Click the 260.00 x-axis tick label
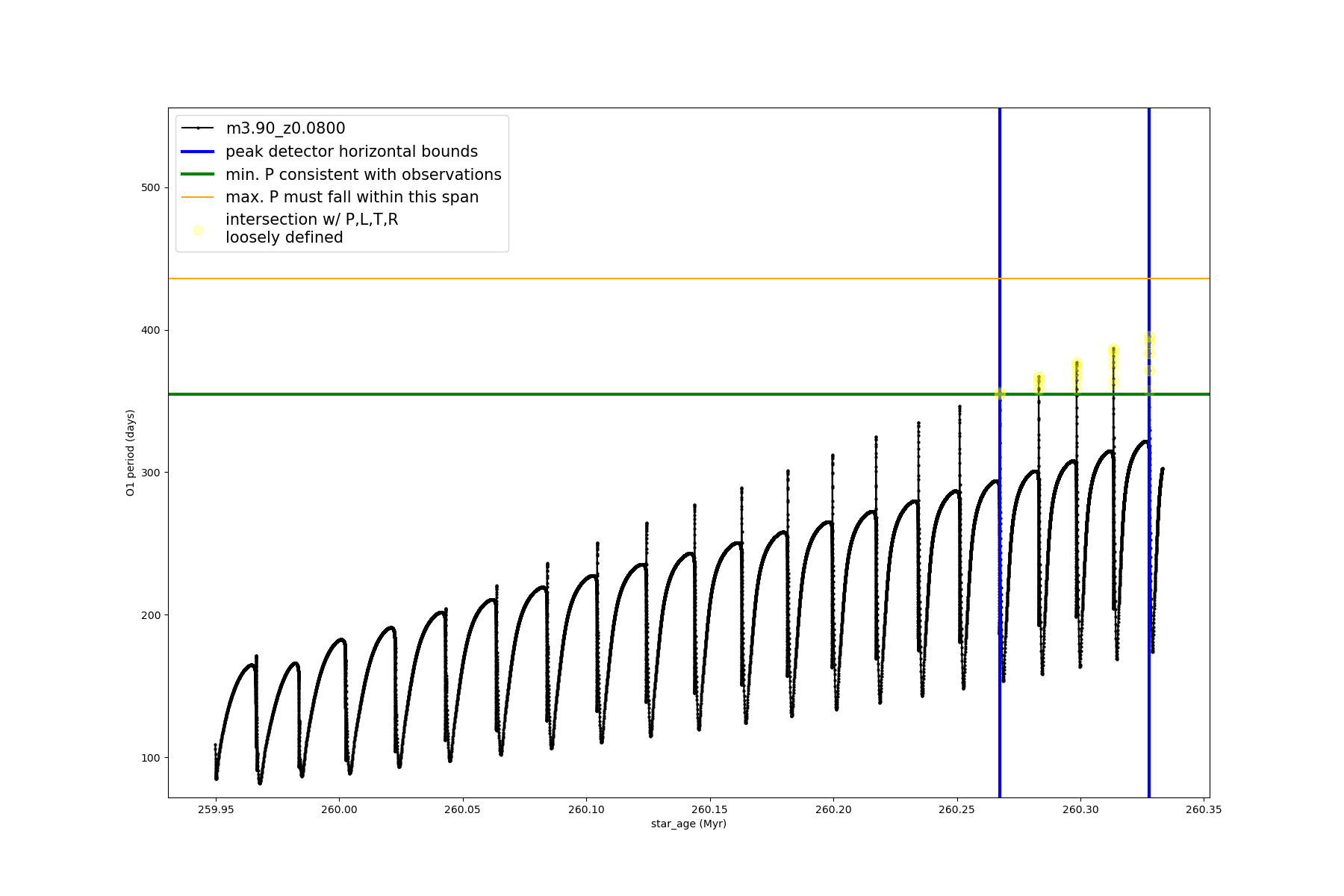 (x=340, y=809)
